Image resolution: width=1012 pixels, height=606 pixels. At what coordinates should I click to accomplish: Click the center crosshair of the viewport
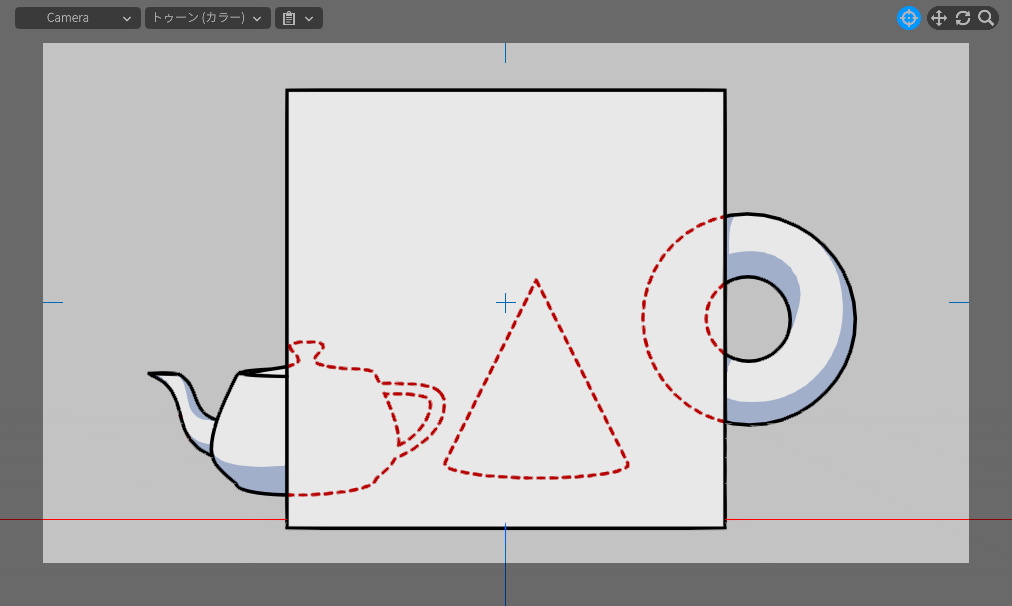point(506,302)
